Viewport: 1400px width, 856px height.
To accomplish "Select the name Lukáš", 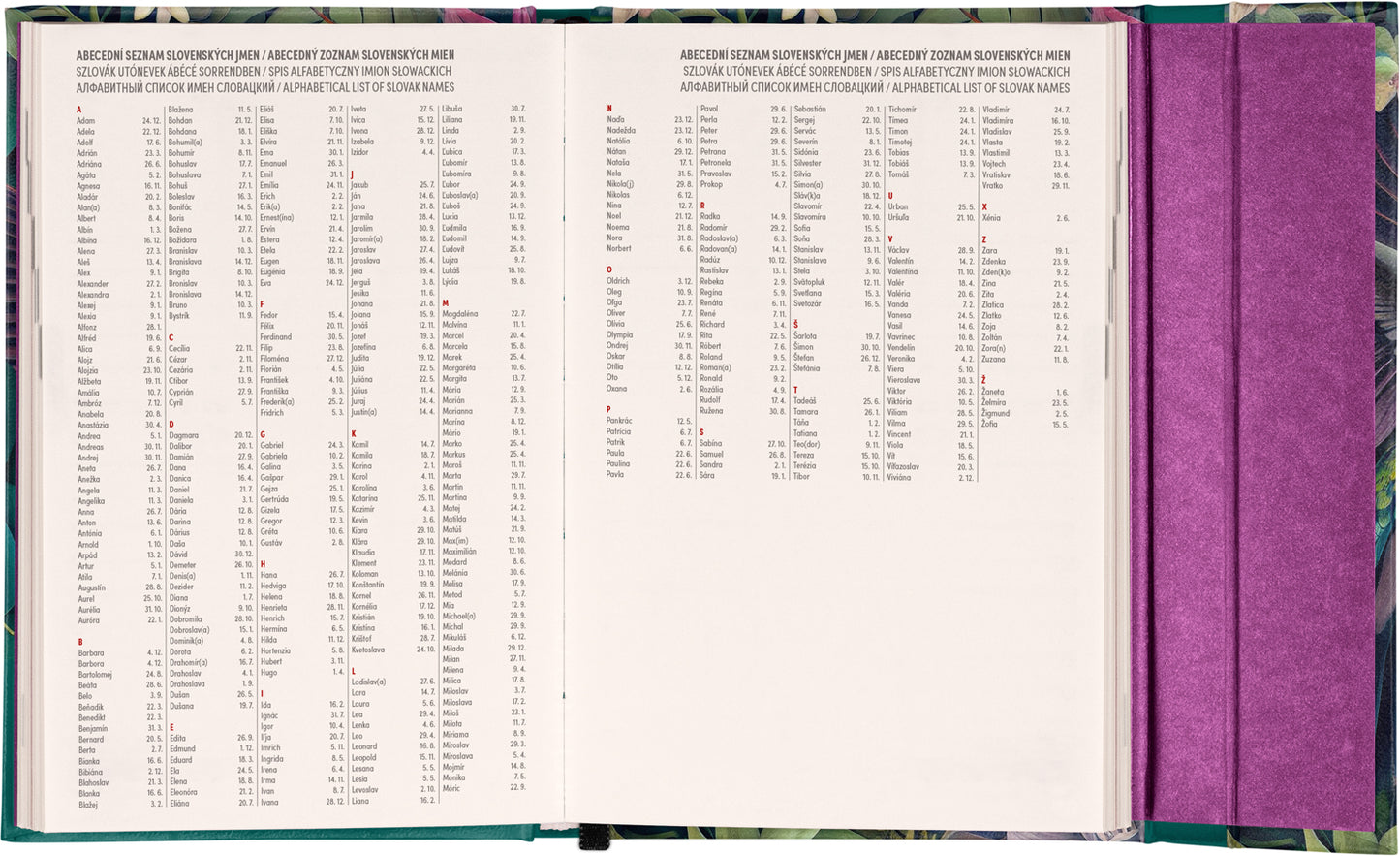I will coord(451,270).
